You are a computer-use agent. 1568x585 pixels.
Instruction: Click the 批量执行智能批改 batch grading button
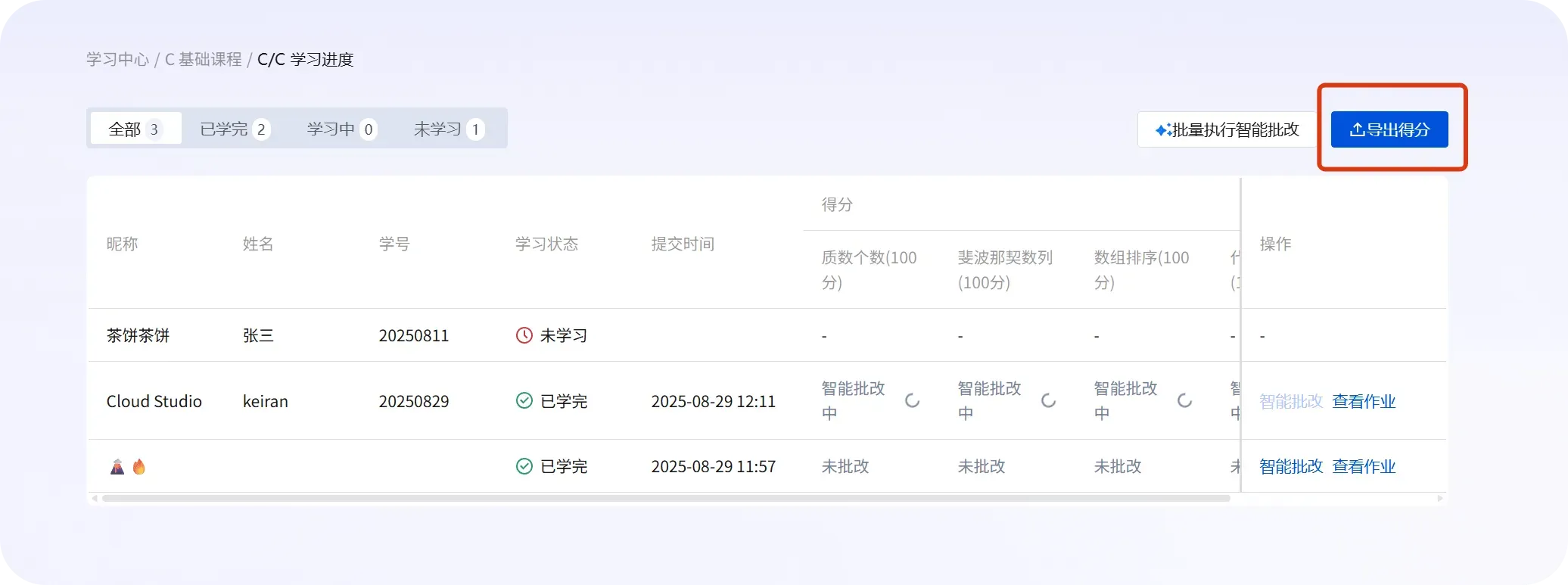pyautogui.click(x=1227, y=129)
